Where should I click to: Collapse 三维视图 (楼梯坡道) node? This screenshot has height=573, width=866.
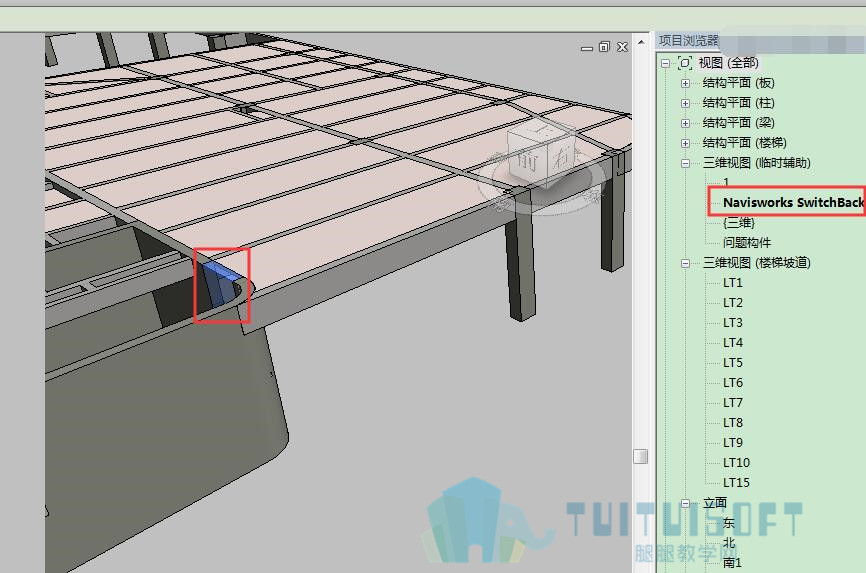(685, 264)
